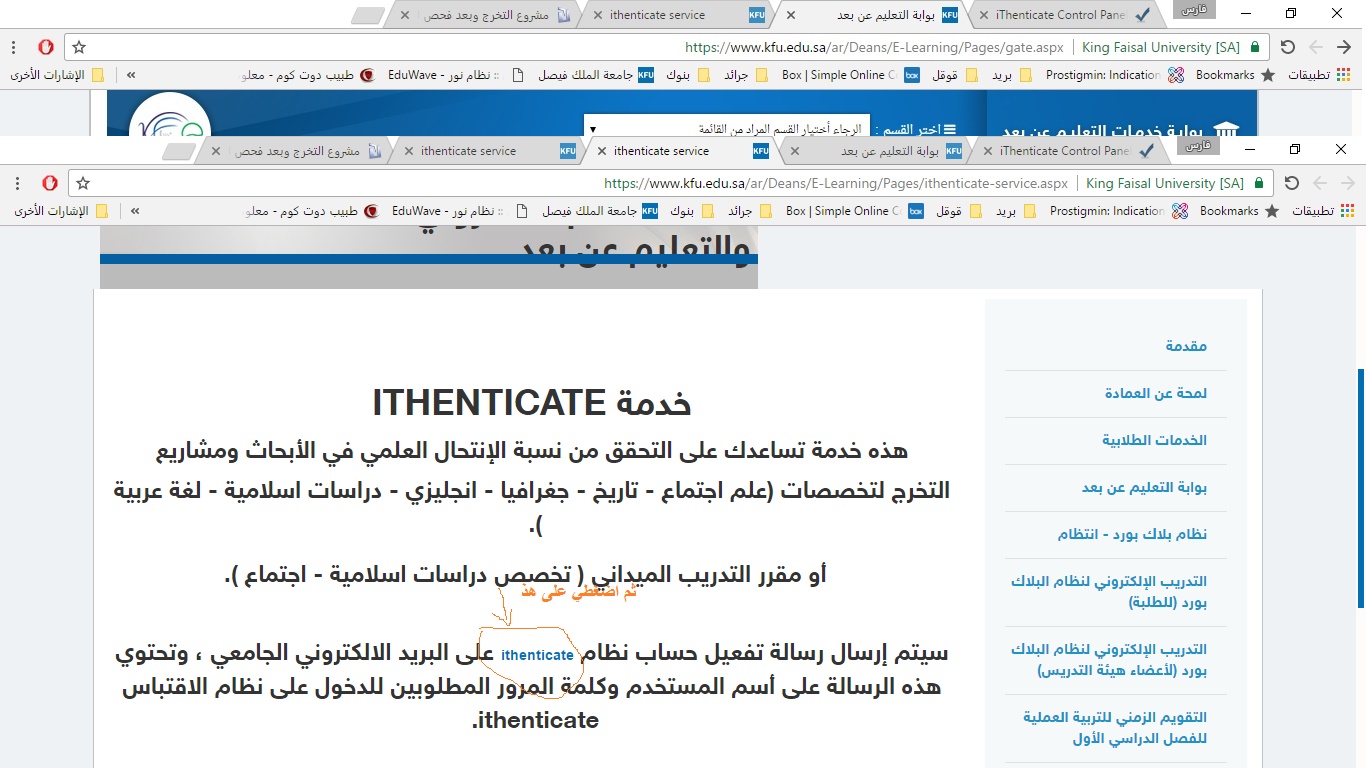
Task: Open البلاك بورد (للطلبة) training sidebar link
Action: coord(1109,592)
